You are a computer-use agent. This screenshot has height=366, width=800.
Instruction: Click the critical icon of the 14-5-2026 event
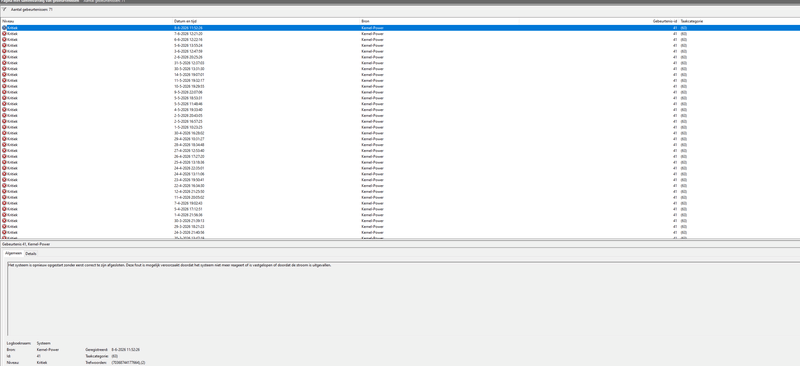coord(5,75)
